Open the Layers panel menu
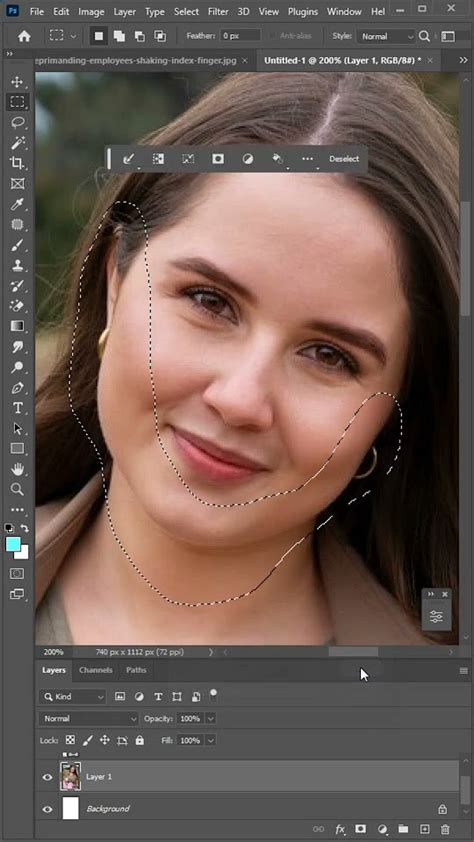 tap(464, 671)
